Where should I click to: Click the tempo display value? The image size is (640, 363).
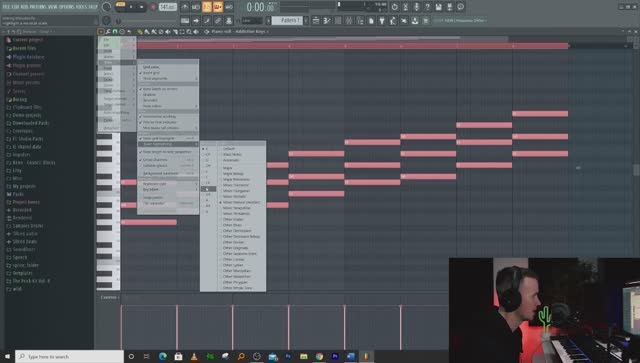(x=167, y=7)
